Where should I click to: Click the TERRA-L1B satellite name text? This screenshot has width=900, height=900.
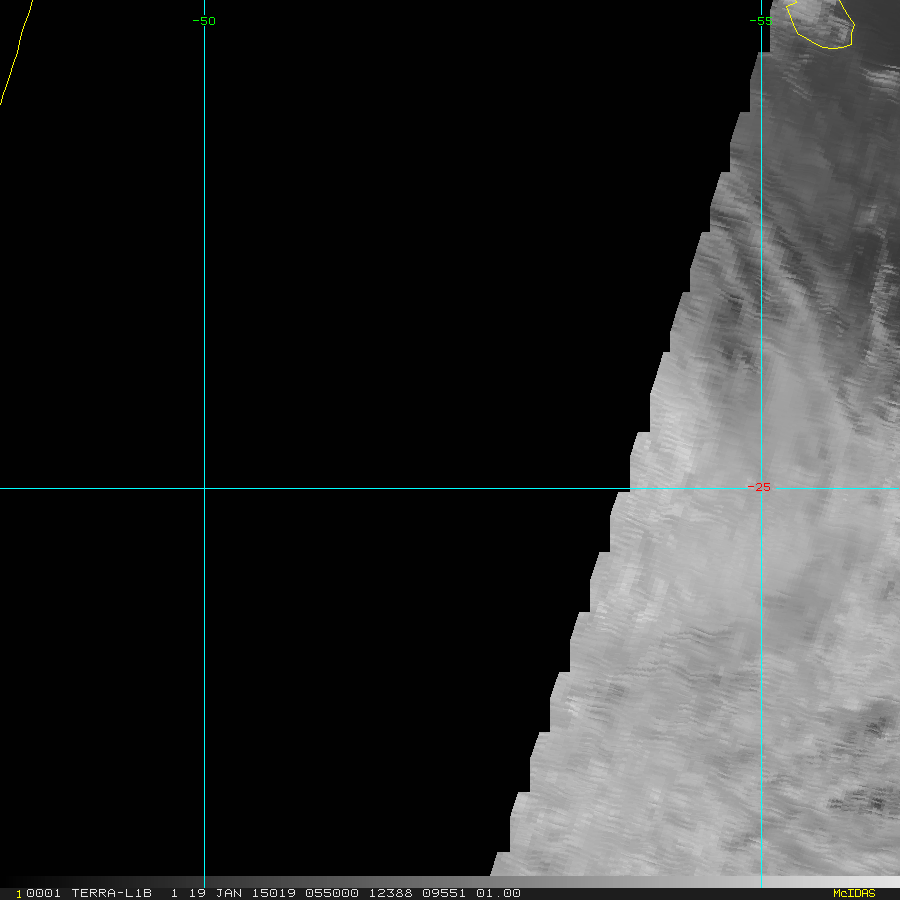[111, 893]
